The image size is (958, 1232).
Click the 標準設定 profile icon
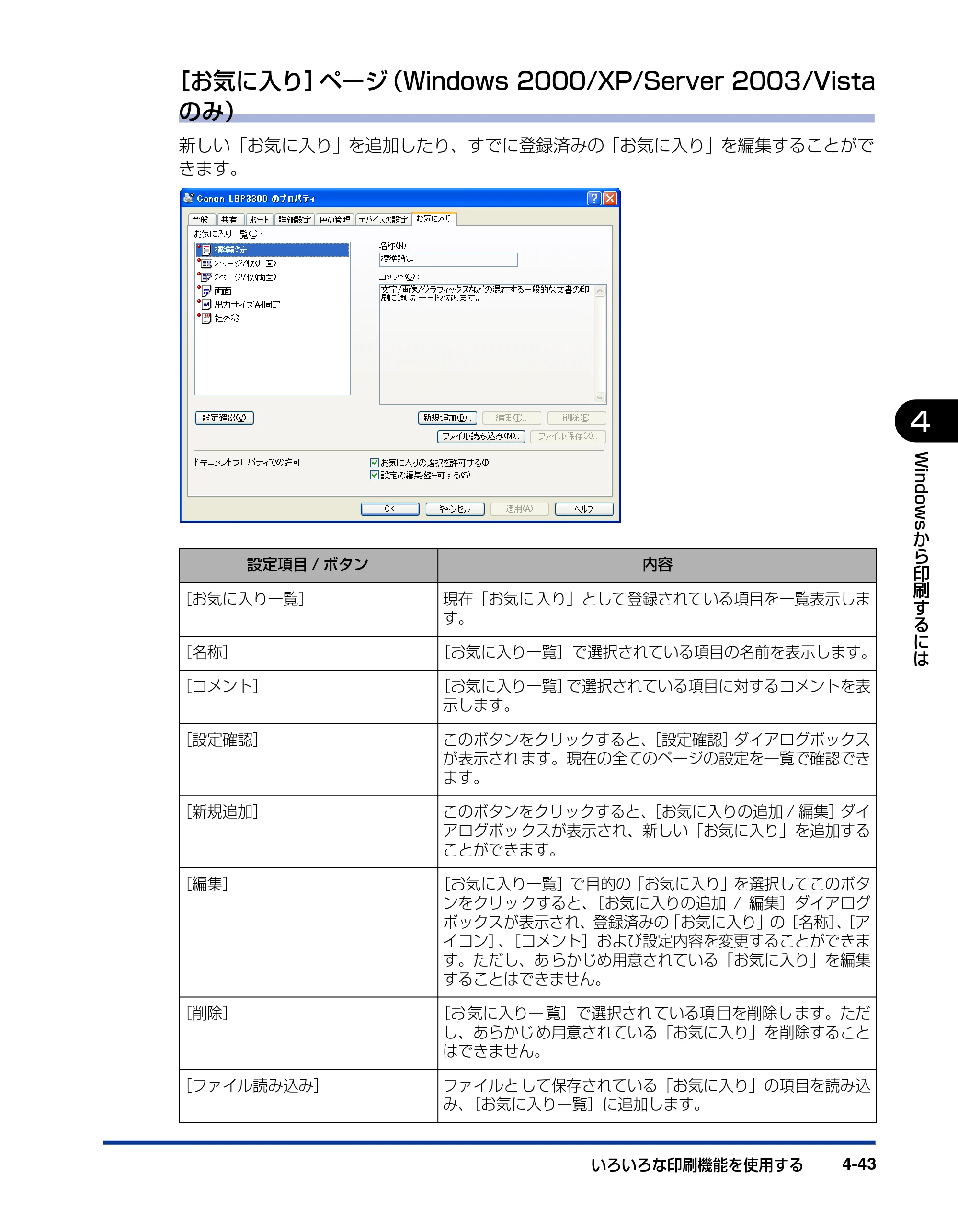pos(206,250)
